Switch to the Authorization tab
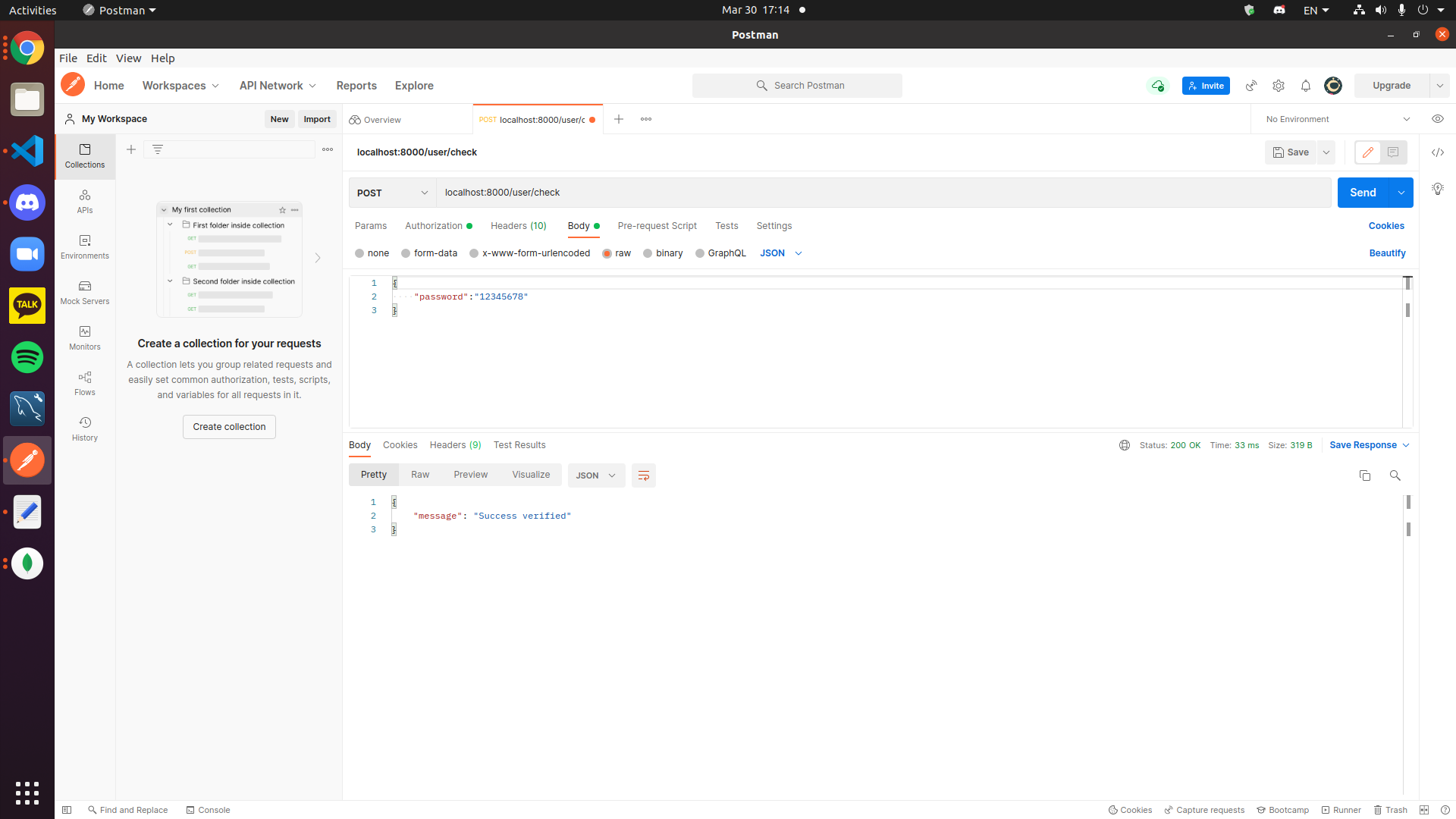 (x=438, y=226)
